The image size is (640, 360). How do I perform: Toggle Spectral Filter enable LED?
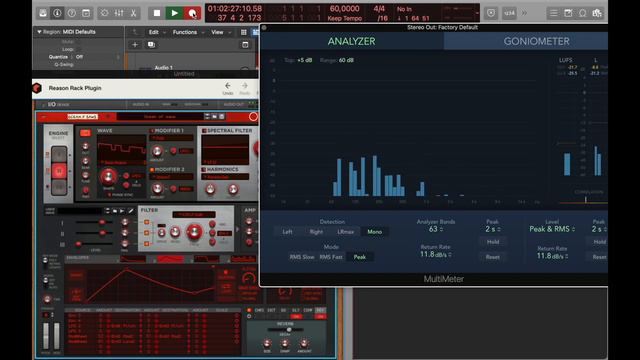pos(204,131)
